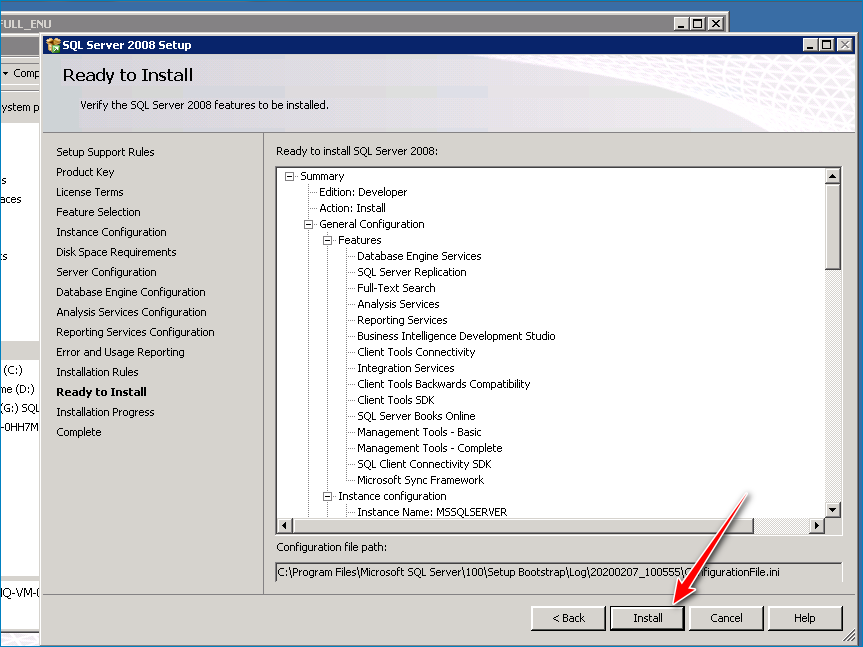Select Database Engine Services item

(x=419, y=256)
